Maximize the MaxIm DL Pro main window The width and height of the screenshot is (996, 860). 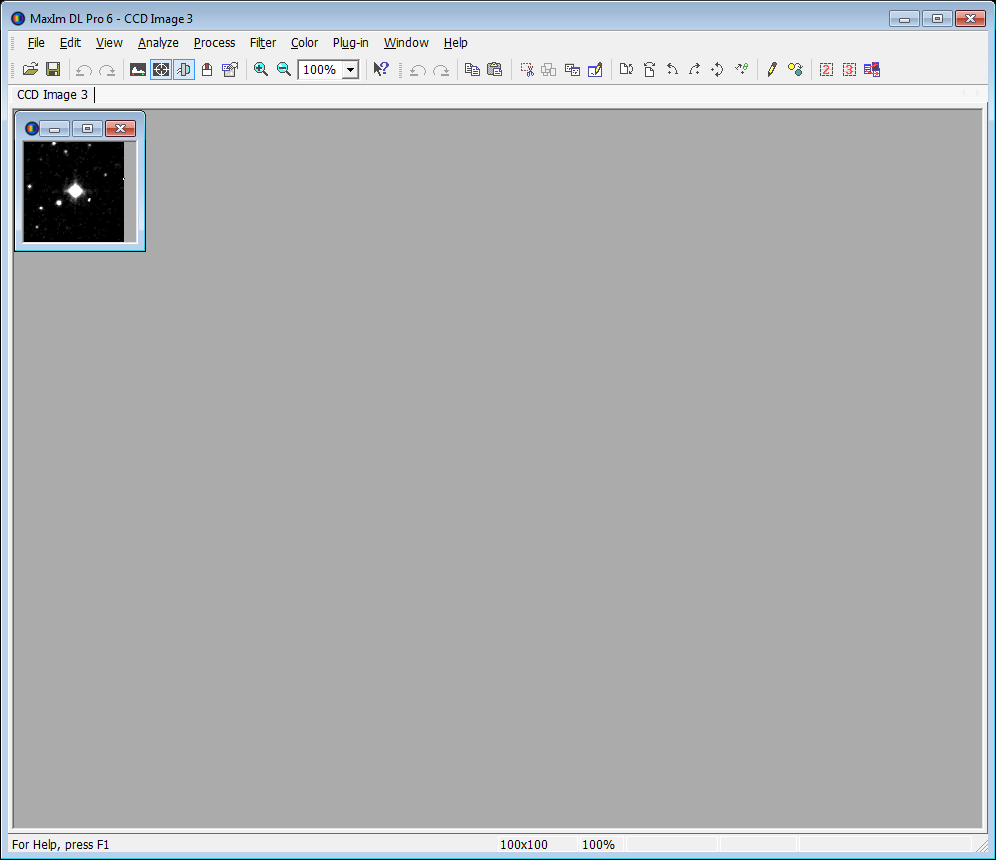938,18
